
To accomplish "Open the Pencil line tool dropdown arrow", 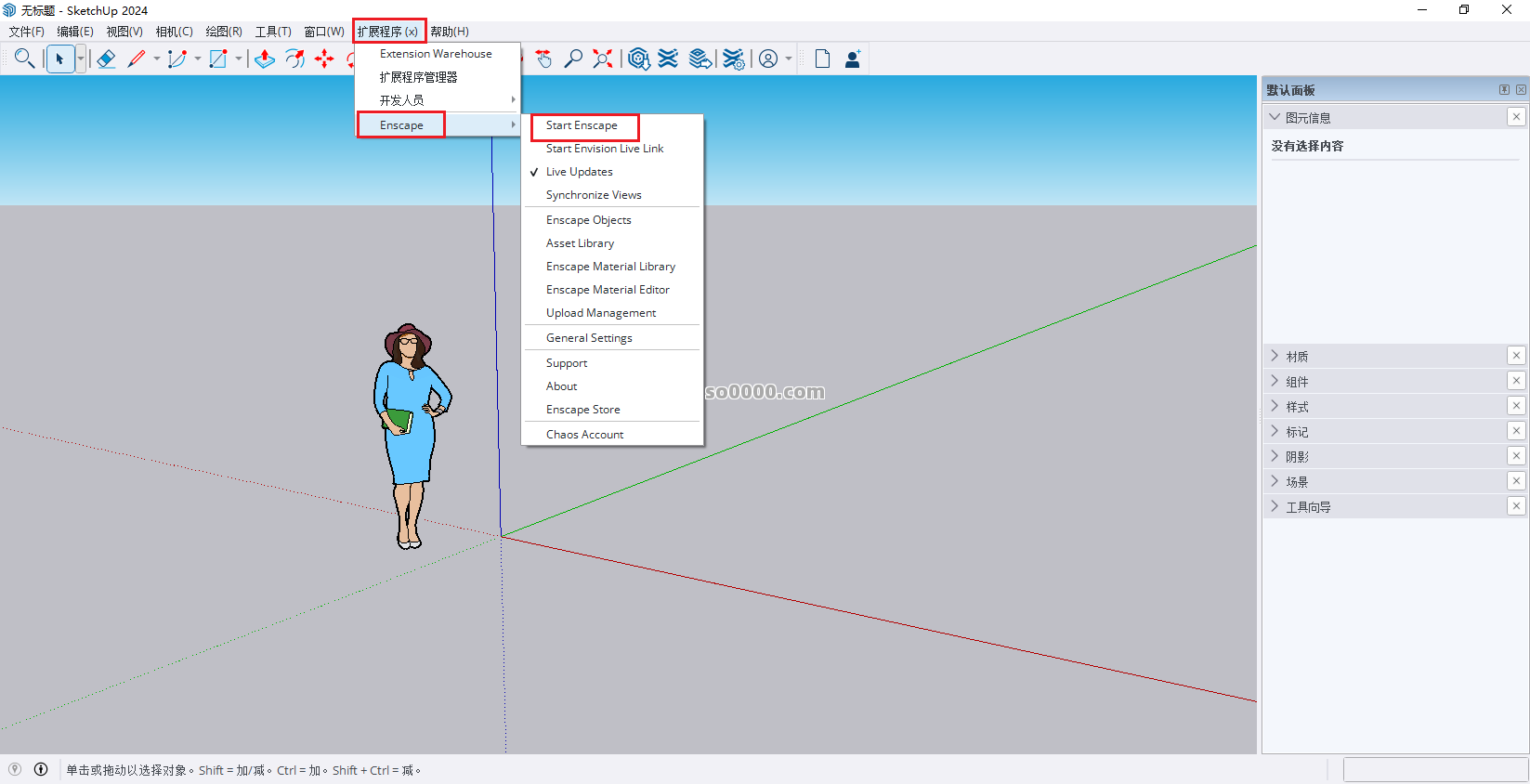I will click(156, 59).
